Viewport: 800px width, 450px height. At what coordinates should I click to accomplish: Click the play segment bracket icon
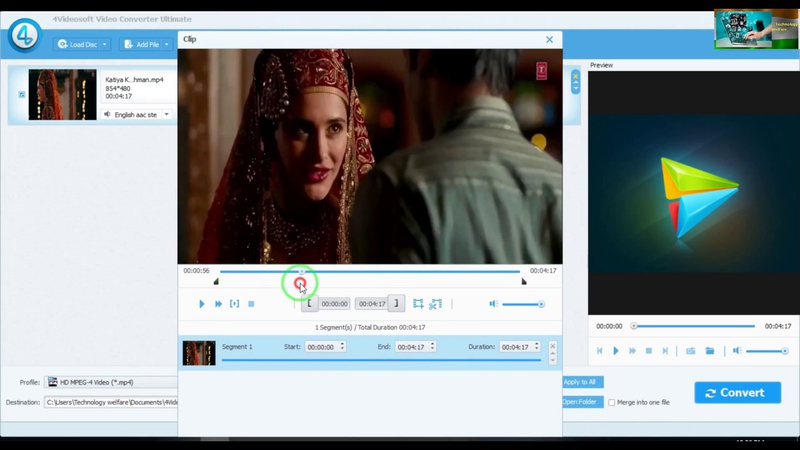point(235,304)
